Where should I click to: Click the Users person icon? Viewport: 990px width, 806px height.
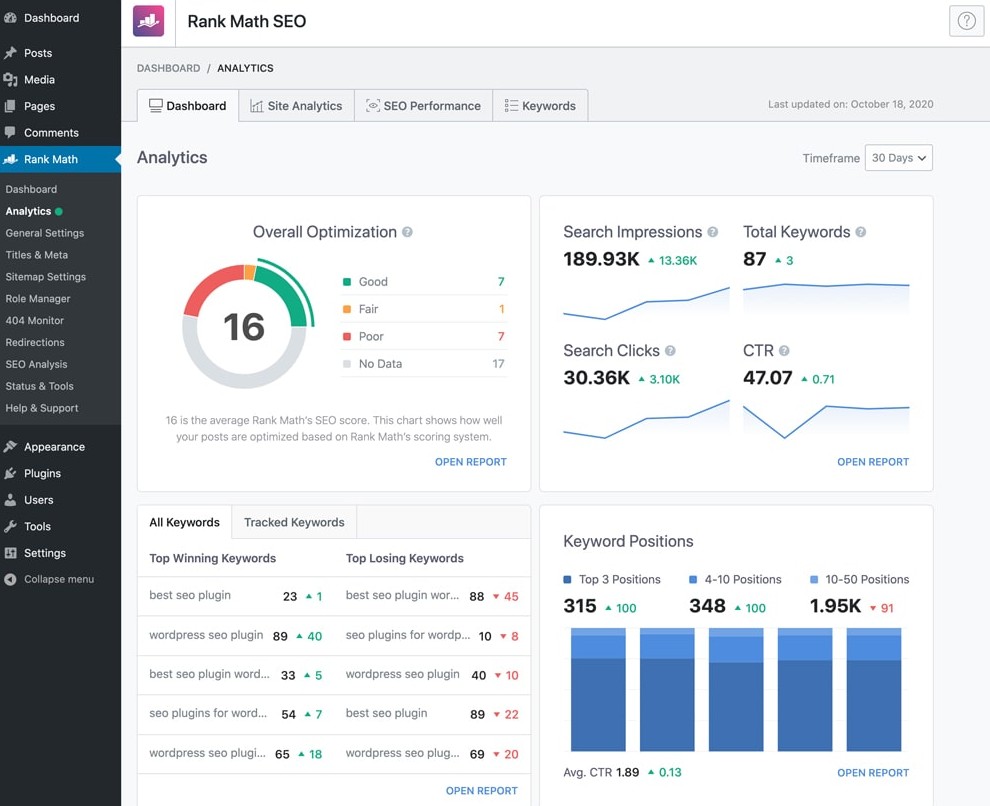coord(10,500)
